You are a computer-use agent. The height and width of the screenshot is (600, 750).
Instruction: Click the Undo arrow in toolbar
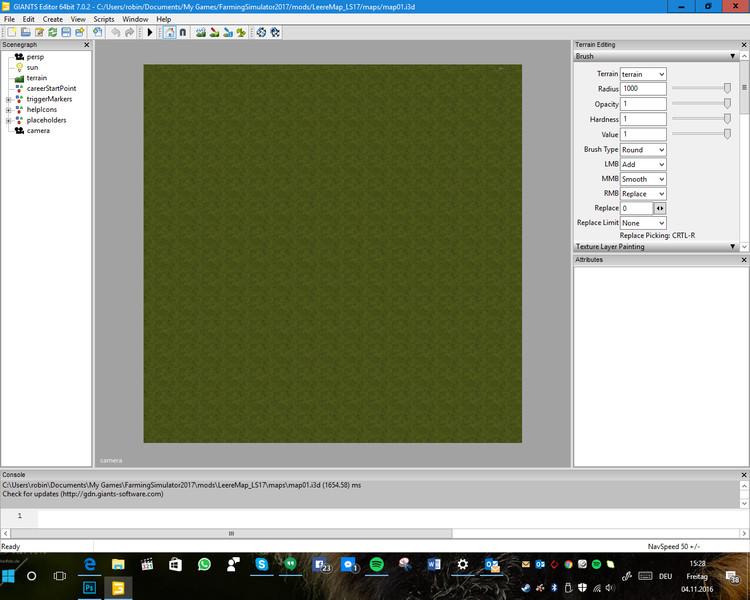click(116, 33)
